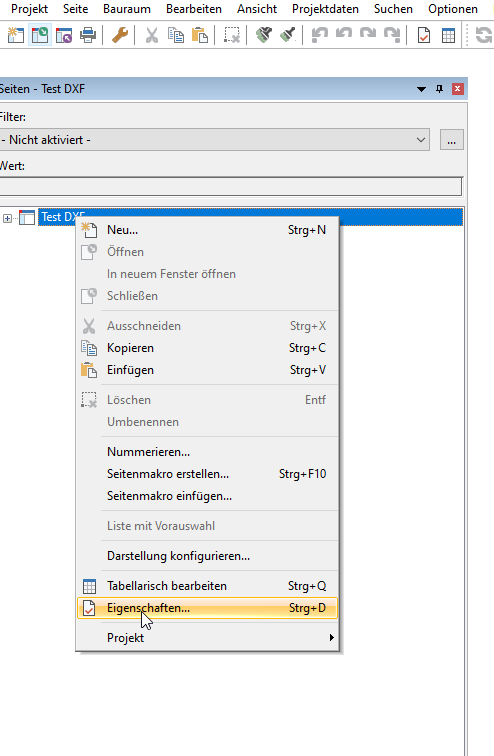This screenshot has width=494, height=756.
Task: Click the table grid icon in toolbar
Action: [x=448, y=35]
